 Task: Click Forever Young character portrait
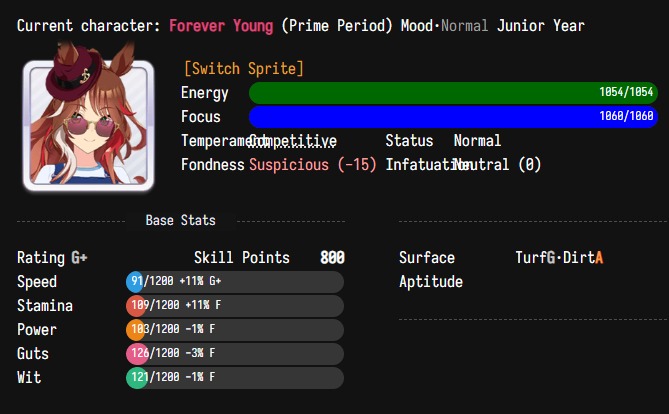tap(89, 122)
